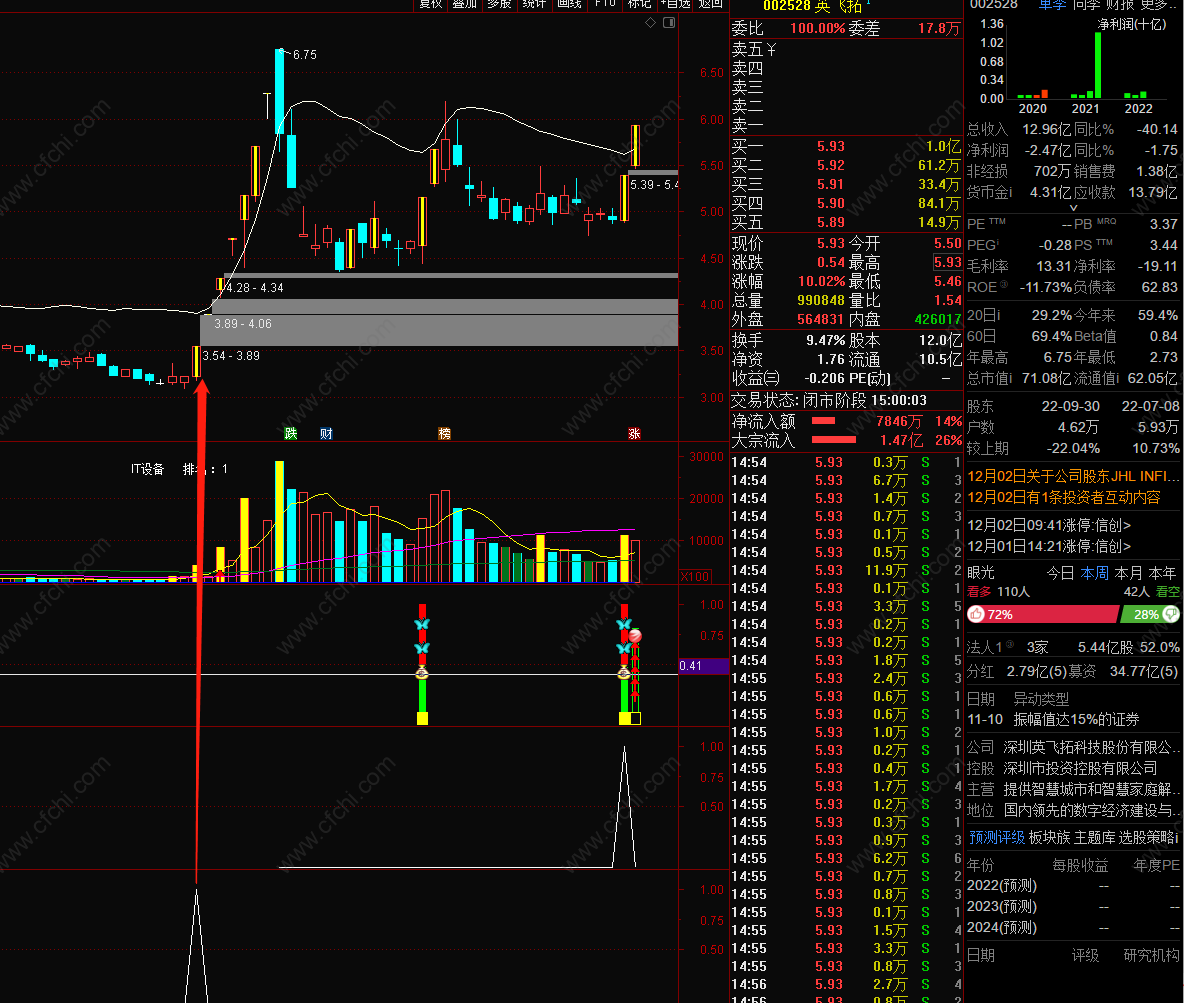Toggle the side panel icon above chart
1184x1003 pixels.
[669, 23]
